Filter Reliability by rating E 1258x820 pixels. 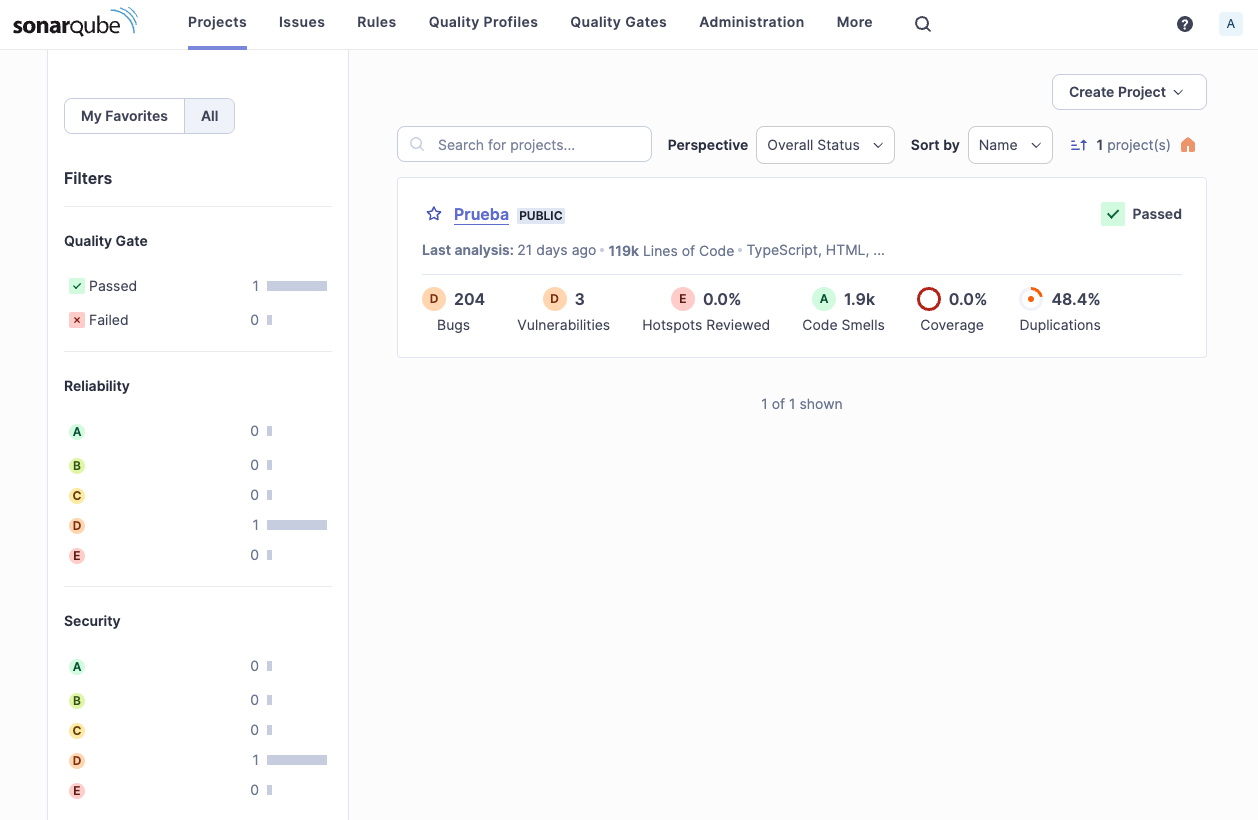pos(198,555)
